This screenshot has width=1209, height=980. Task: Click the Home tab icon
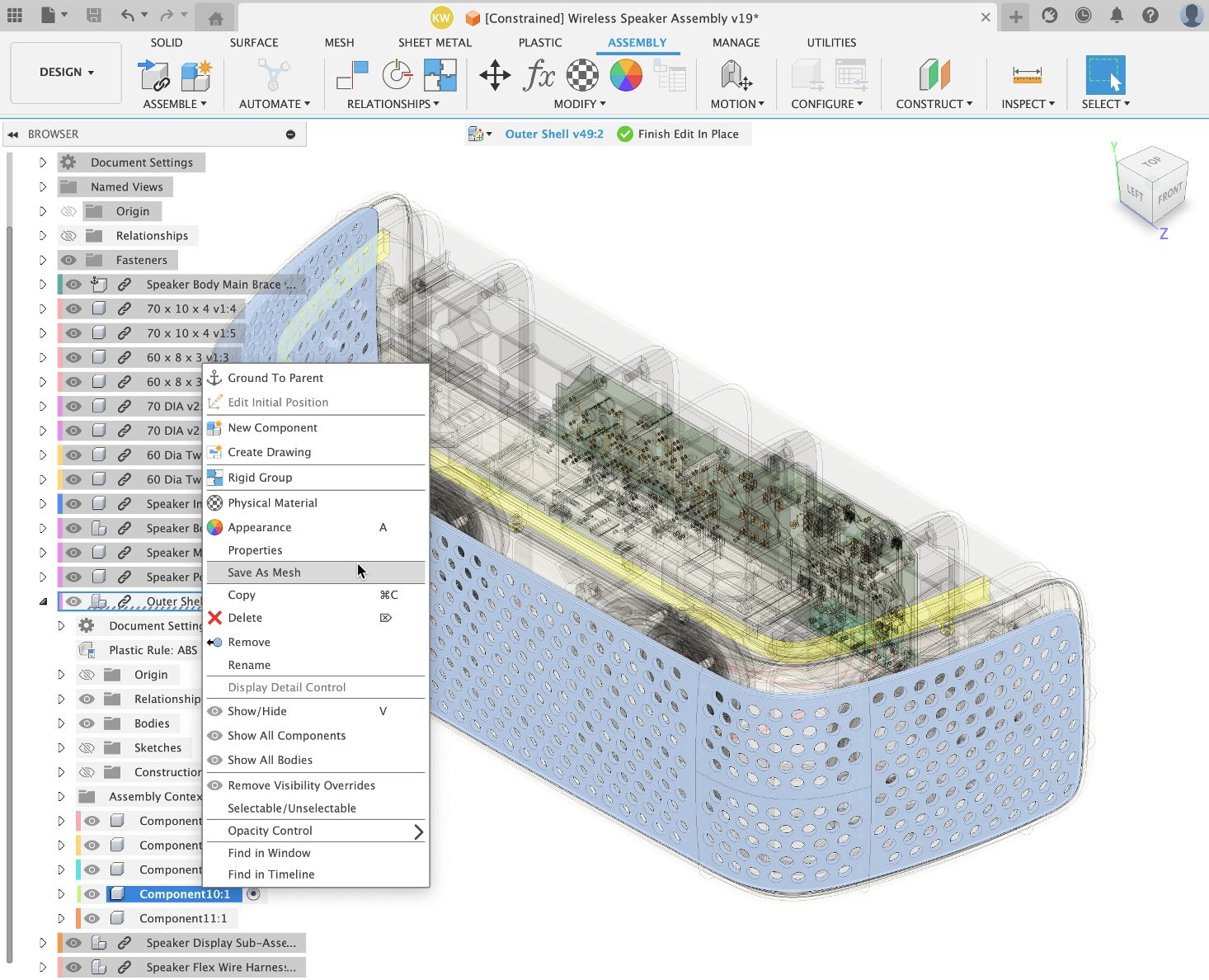[x=215, y=17]
